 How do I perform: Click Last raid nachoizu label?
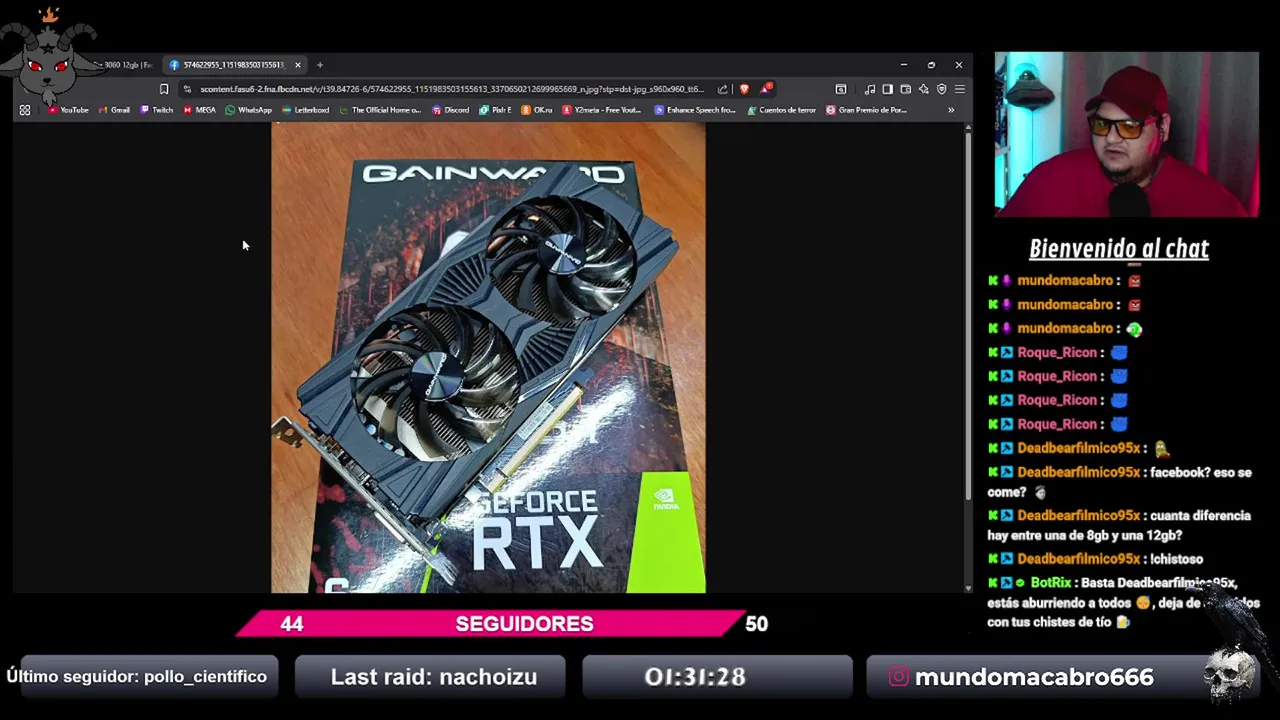coord(434,677)
